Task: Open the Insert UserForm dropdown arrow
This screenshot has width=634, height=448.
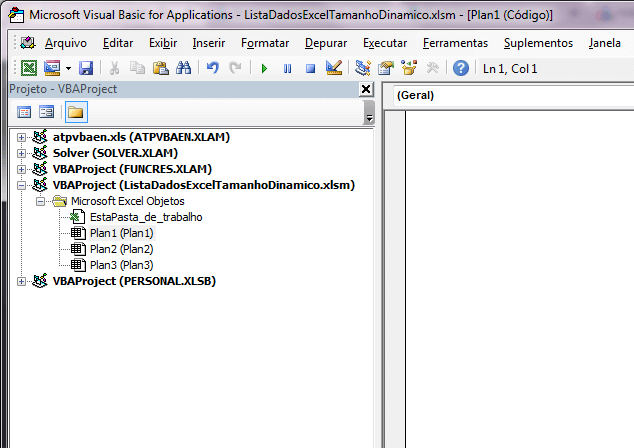Action: tap(68, 68)
